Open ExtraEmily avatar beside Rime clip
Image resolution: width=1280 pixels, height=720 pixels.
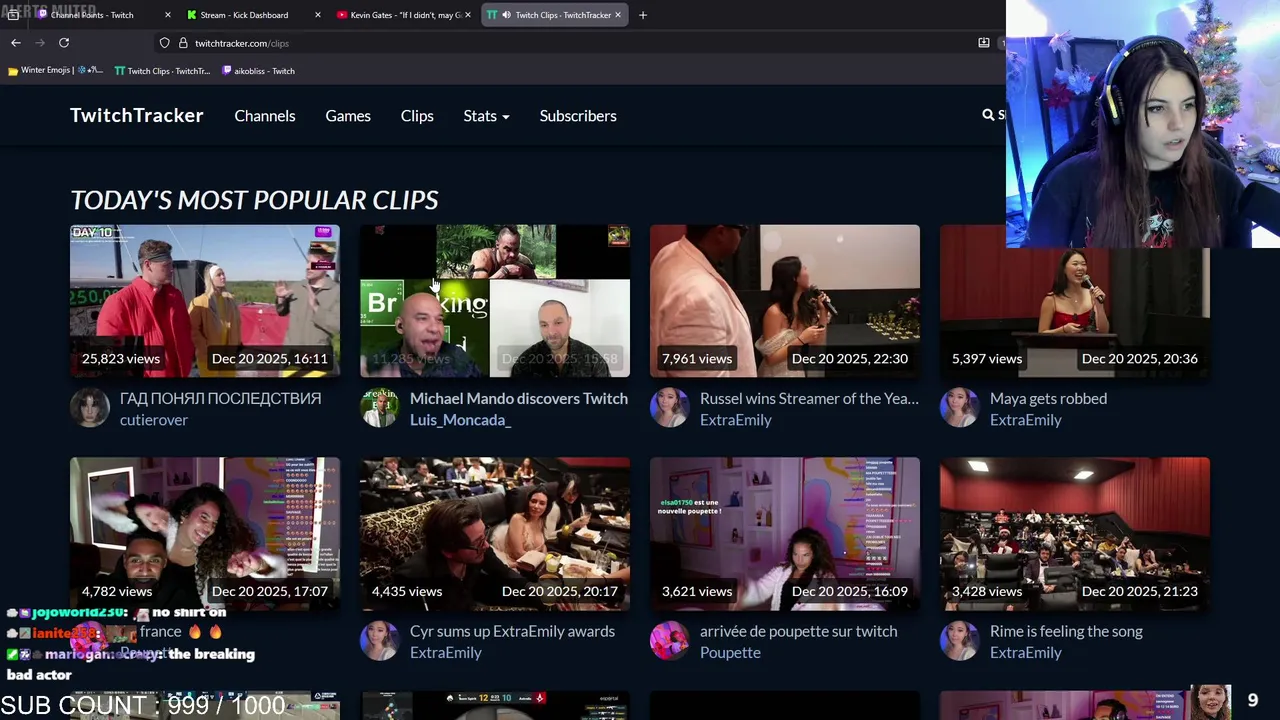pos(960,641)
